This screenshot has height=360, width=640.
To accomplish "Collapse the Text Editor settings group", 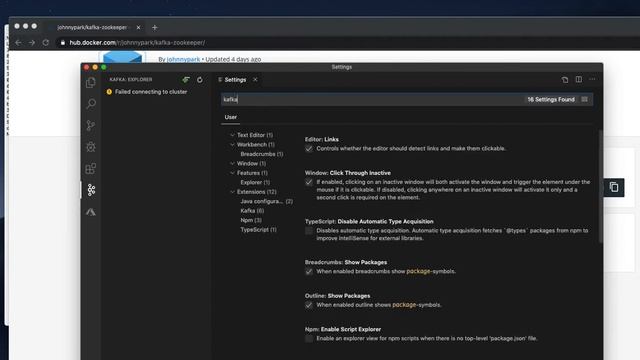I will click(x=232, y=135).
